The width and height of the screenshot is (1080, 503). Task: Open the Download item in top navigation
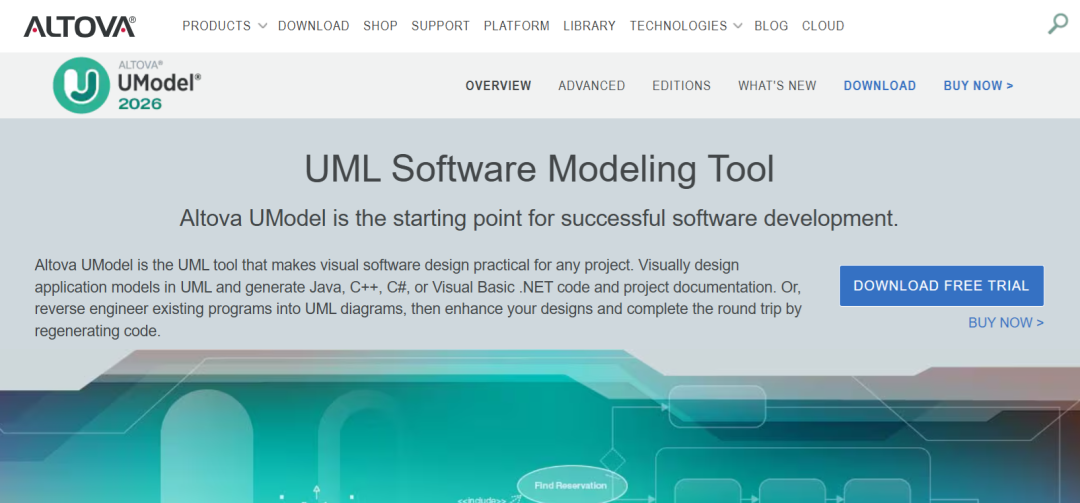(x=313, y=26)
